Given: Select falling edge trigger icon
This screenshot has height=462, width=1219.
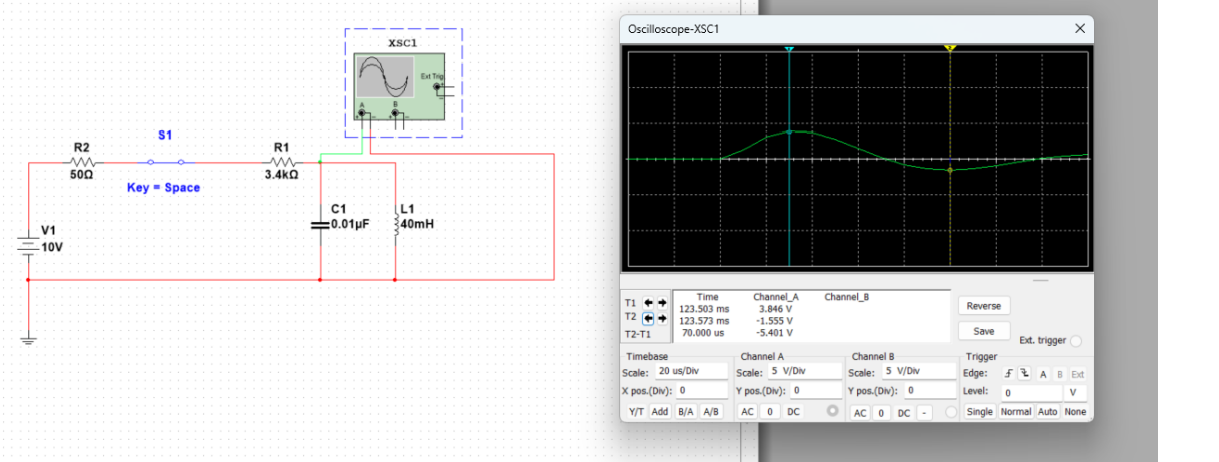Looking at the screenshot, I should coord(1024,373).
